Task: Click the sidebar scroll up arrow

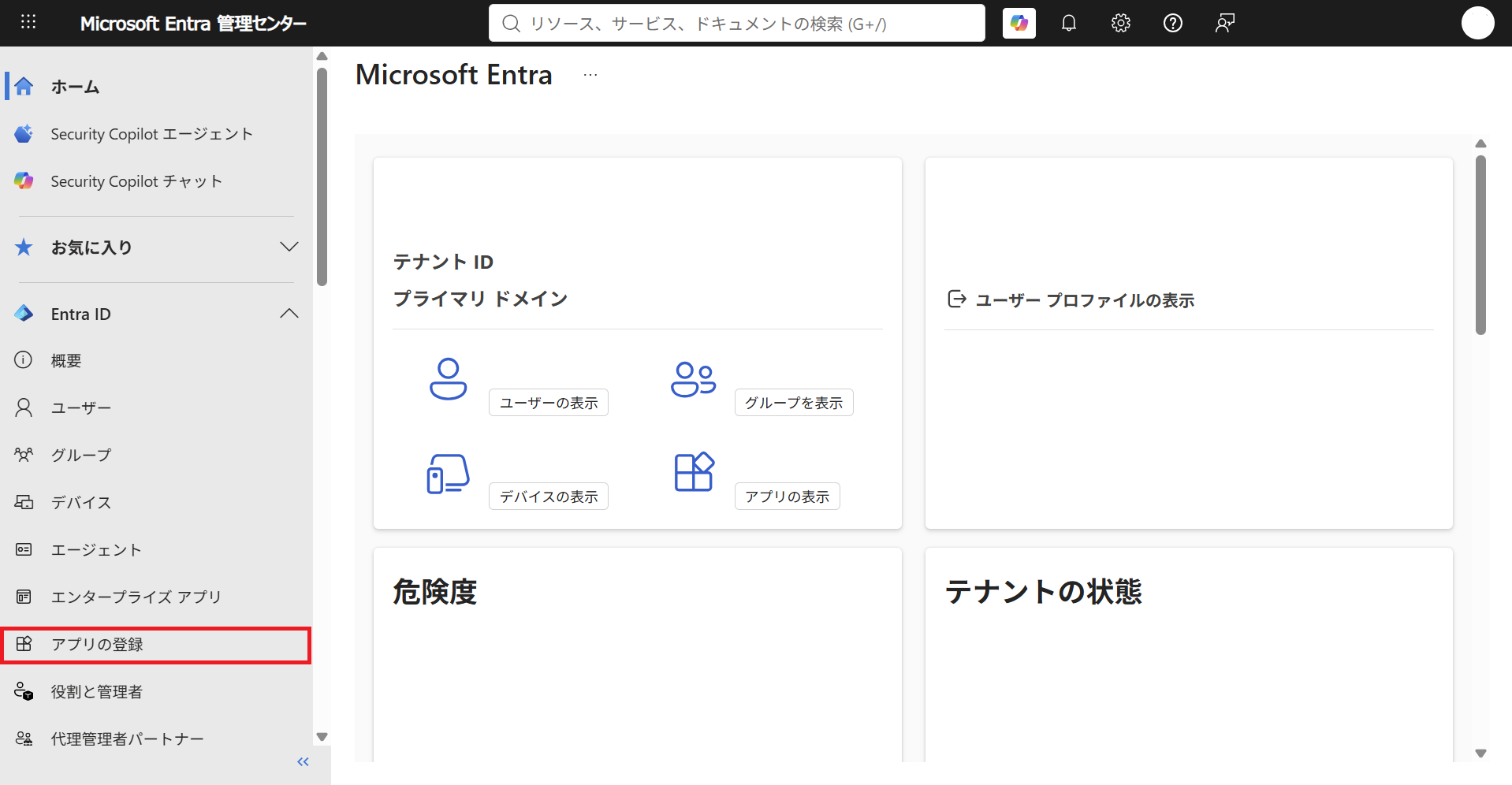Action: tap(322, 56)
